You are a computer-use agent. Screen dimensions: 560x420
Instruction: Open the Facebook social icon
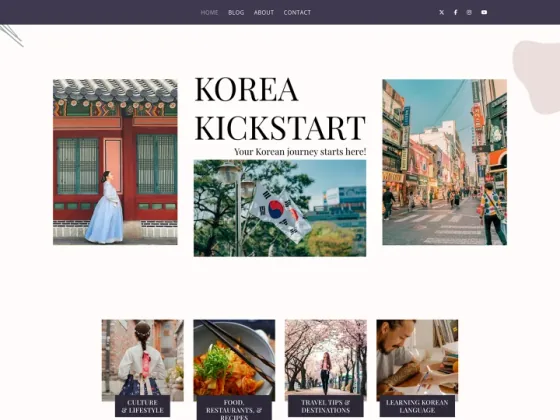tap(455, 12)
